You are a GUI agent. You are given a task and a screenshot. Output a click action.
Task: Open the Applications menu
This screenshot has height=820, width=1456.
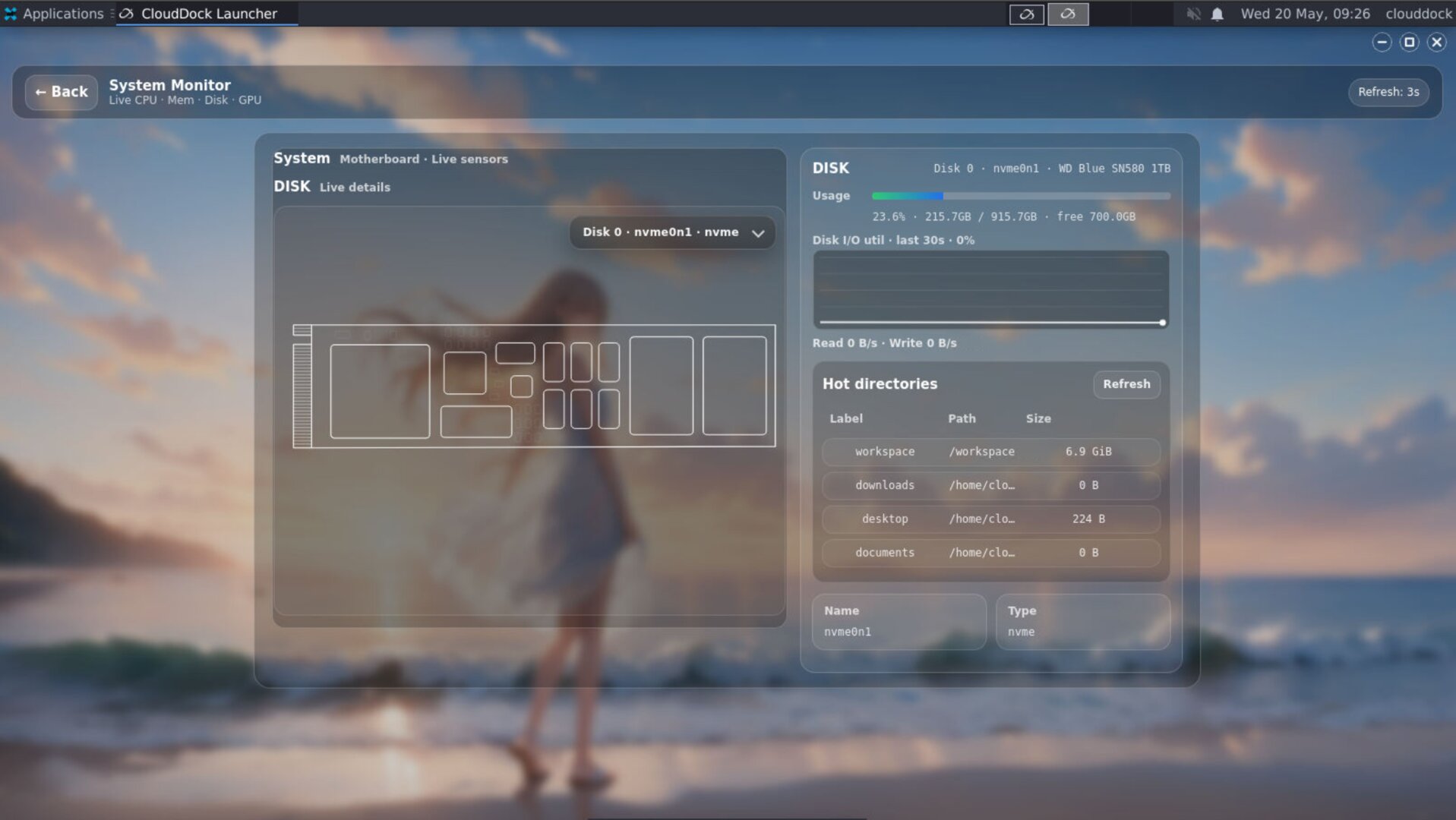[53, 14]
